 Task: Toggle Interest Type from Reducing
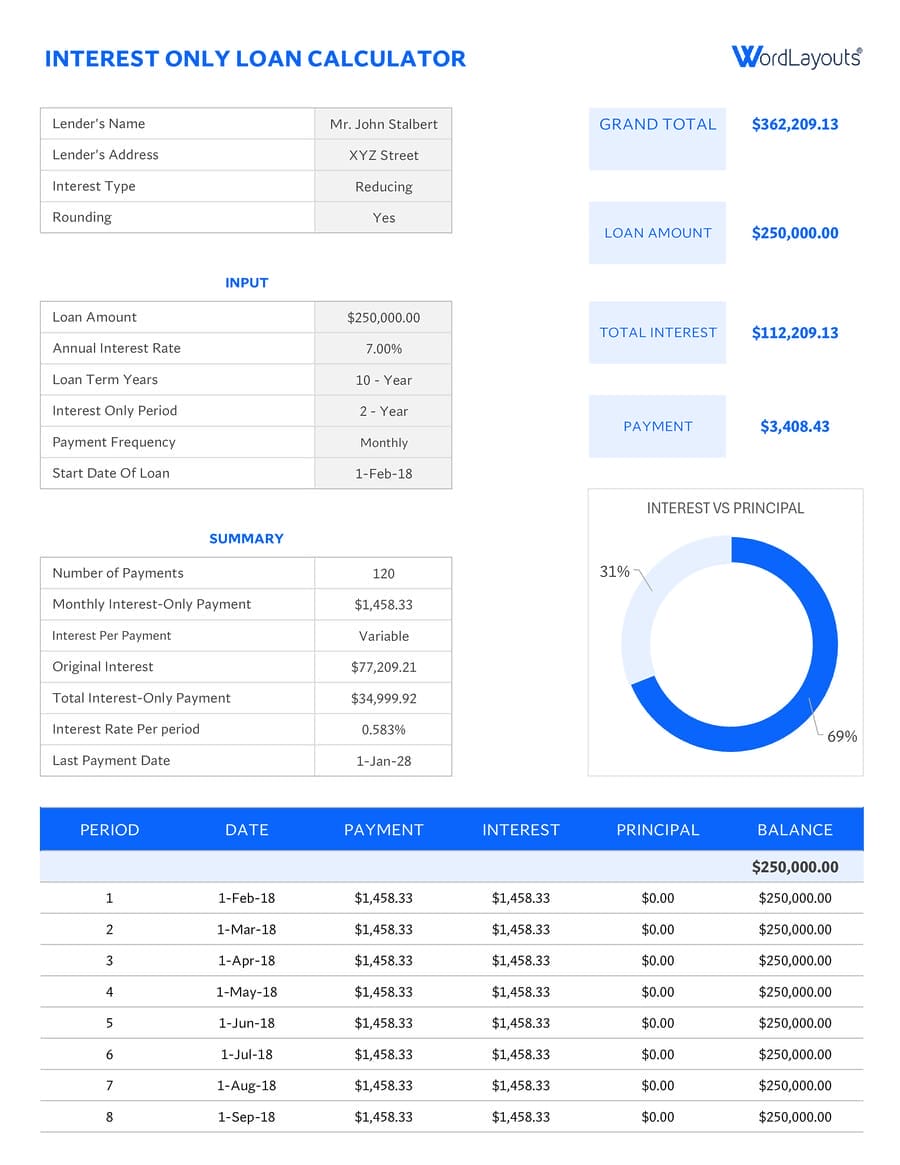pos(383,186)
